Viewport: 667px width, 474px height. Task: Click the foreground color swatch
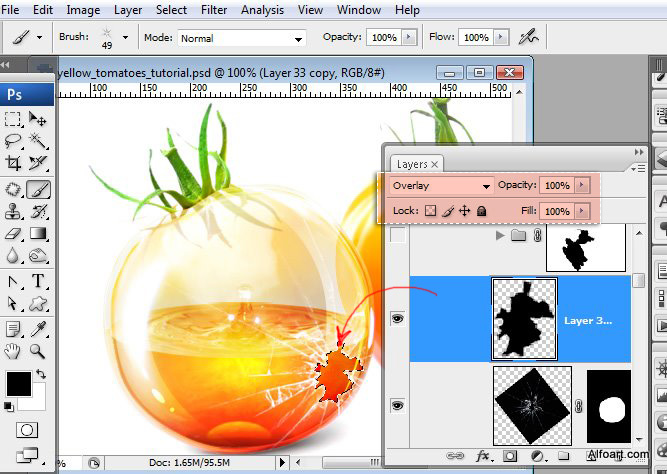17,382
